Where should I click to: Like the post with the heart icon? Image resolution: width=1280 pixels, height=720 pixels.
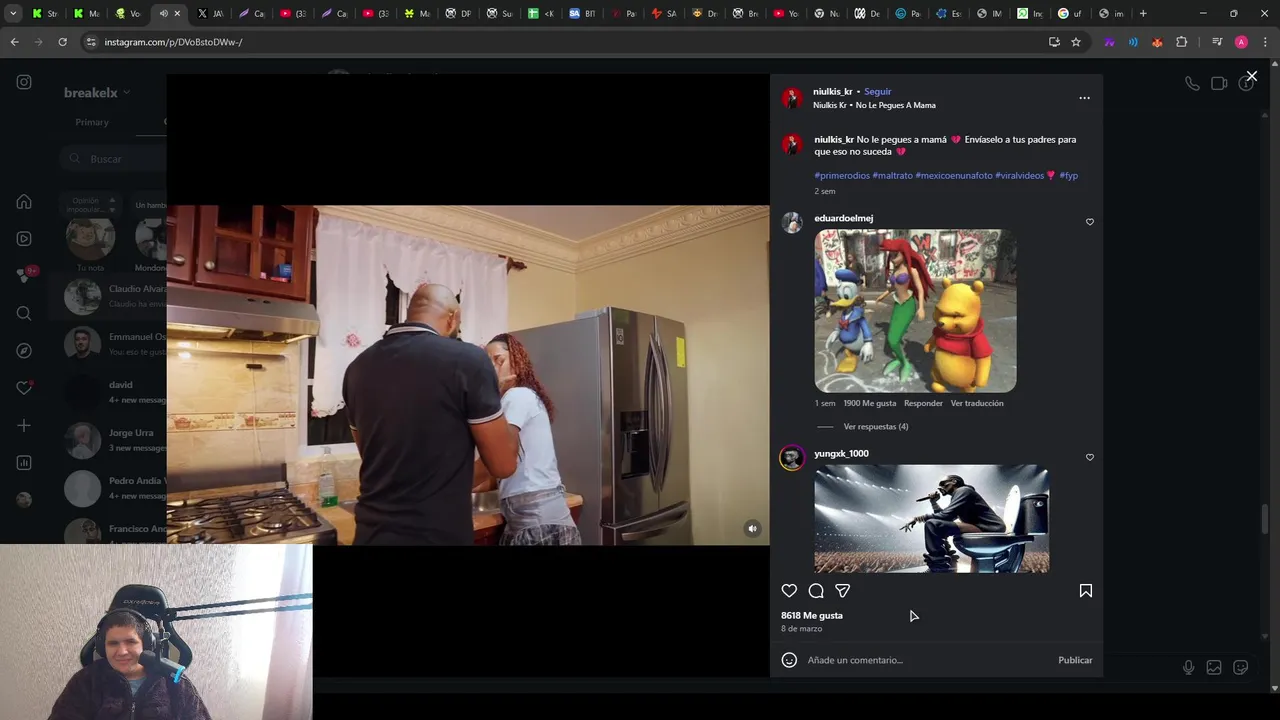[789, 591]
